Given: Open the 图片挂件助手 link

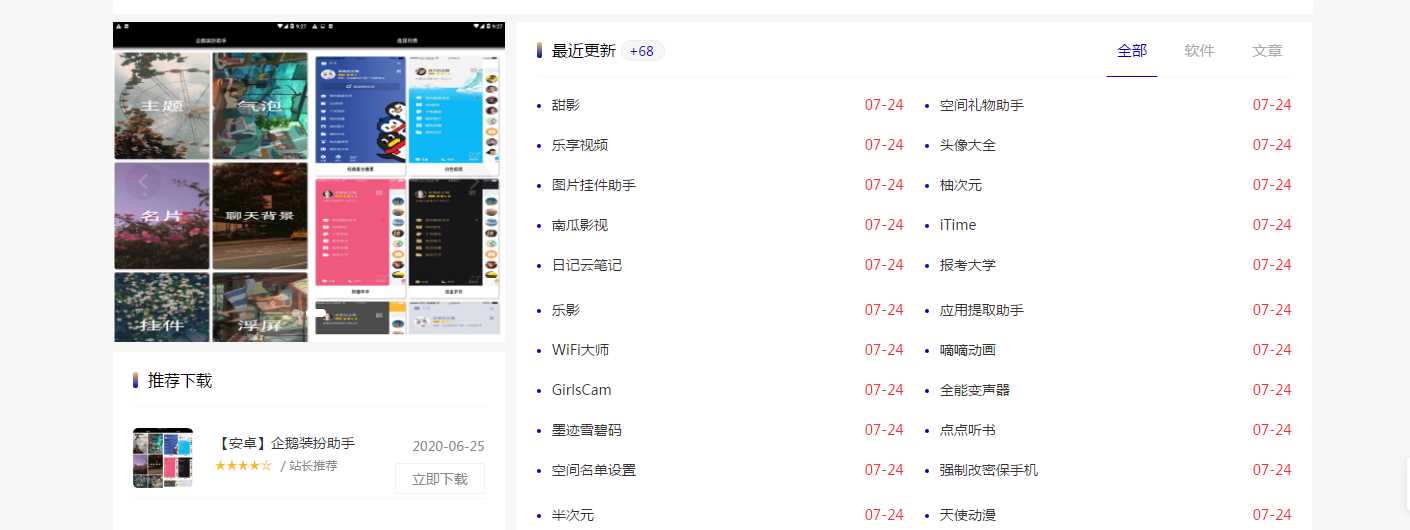Looking at the screenshot, I should click(x=594, y=185).
